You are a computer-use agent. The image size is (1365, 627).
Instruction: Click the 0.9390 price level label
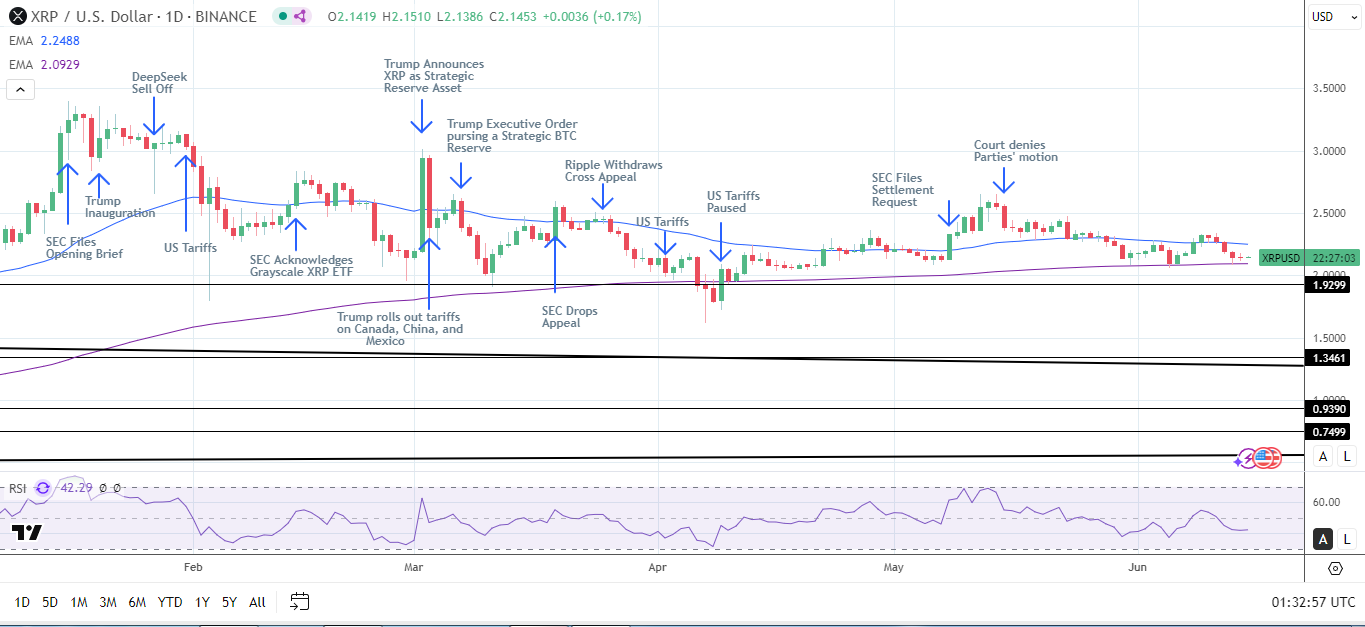[x=1328, y=408]
